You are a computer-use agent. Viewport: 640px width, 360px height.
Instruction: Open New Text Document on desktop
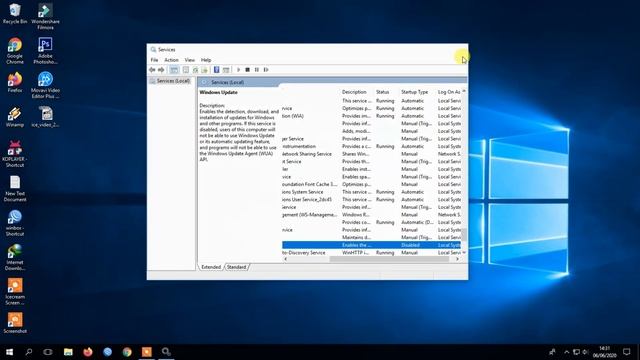pos(15,189)
